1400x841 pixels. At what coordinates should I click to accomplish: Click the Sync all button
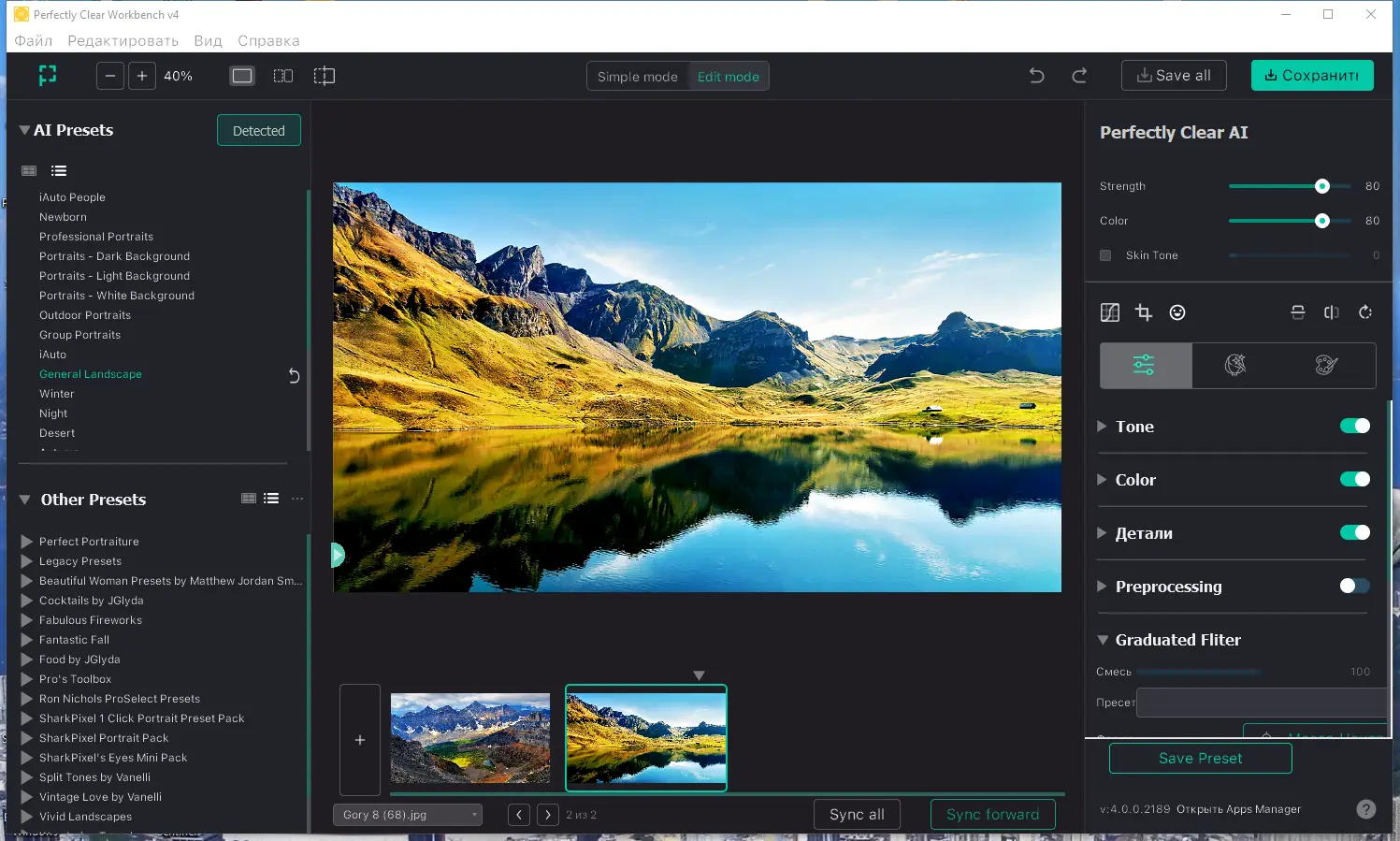(x=857, y=815)
